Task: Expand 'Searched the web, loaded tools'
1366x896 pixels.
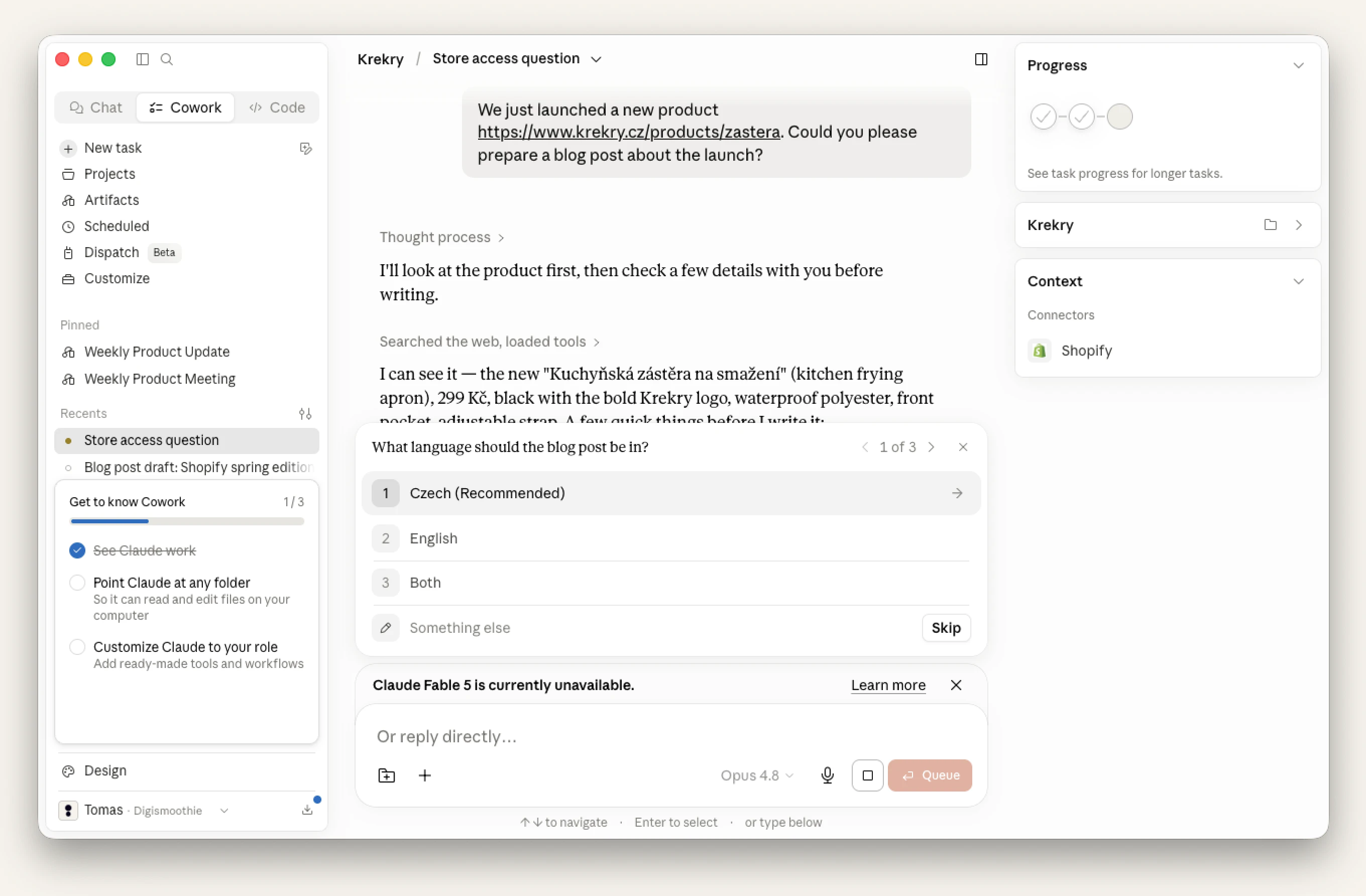Action: tap(489, 342)
